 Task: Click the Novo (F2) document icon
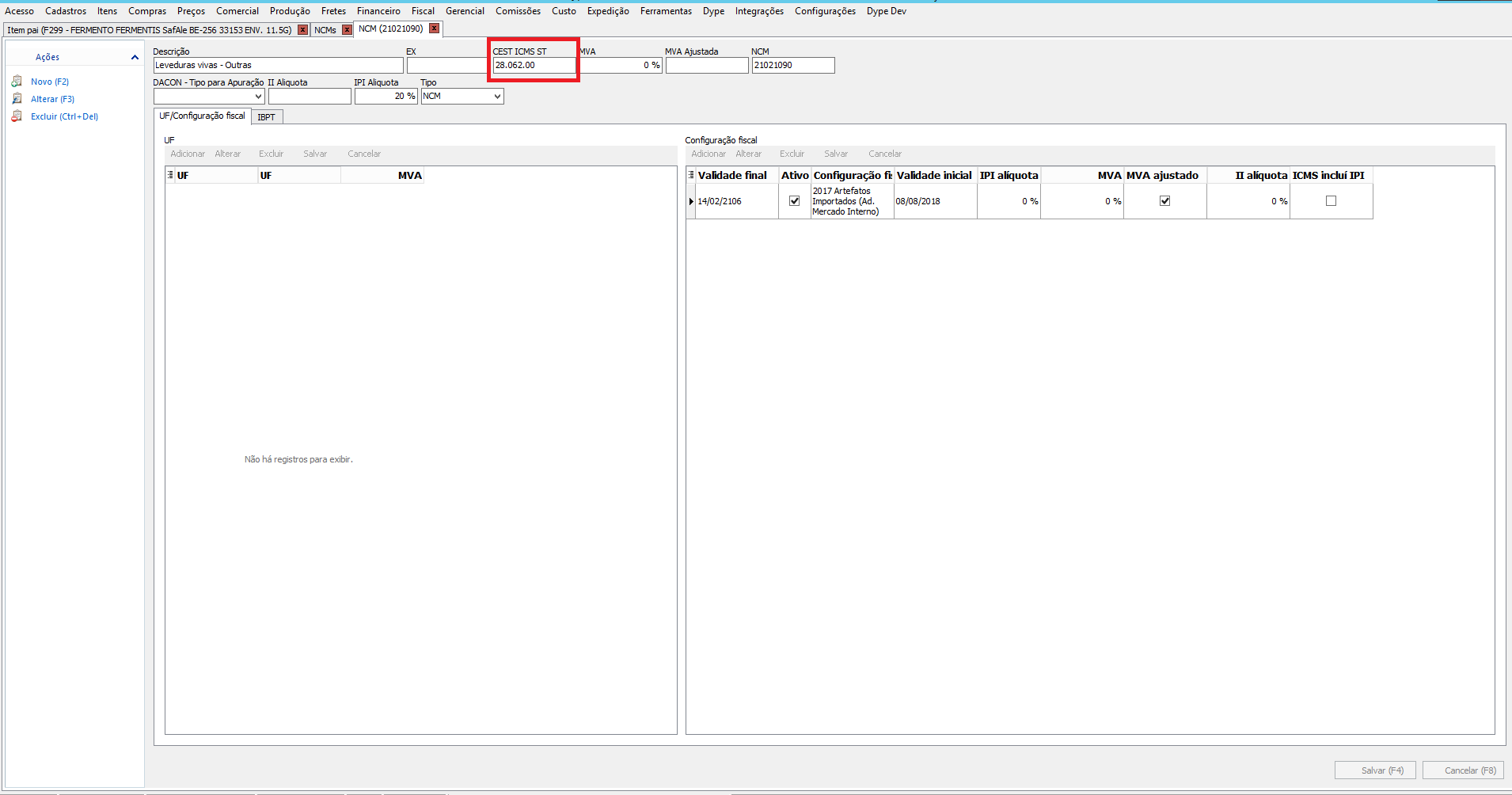[x=17, y=82]
